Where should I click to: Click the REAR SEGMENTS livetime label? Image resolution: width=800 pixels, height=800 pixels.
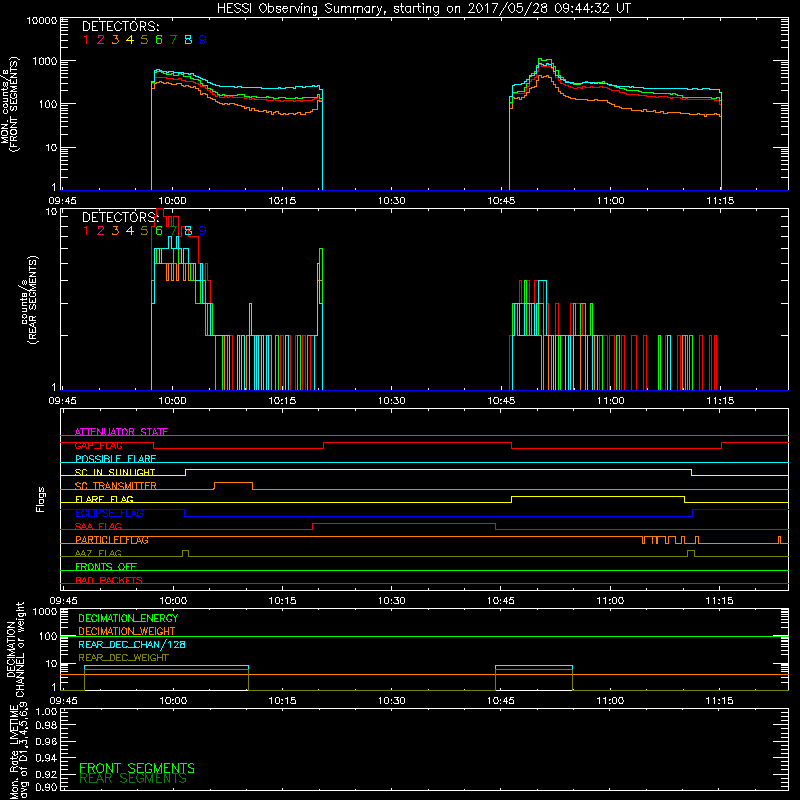click(x=133, y=779)
